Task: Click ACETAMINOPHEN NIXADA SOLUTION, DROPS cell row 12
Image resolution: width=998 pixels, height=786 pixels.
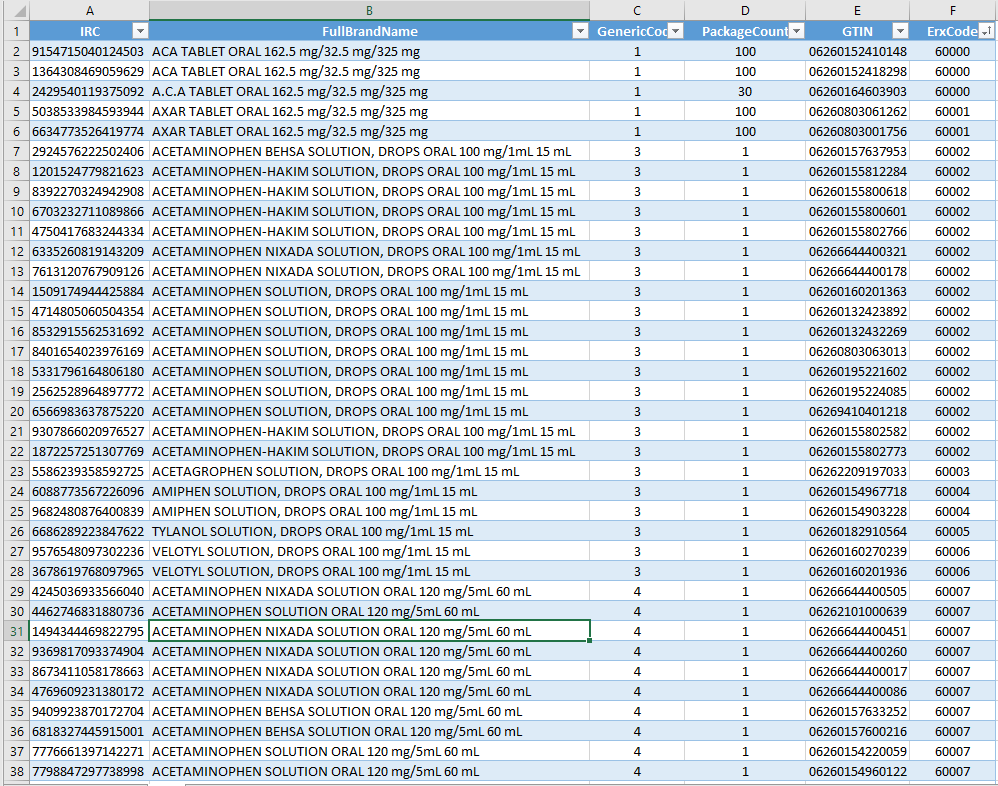Action: (369, 251)
